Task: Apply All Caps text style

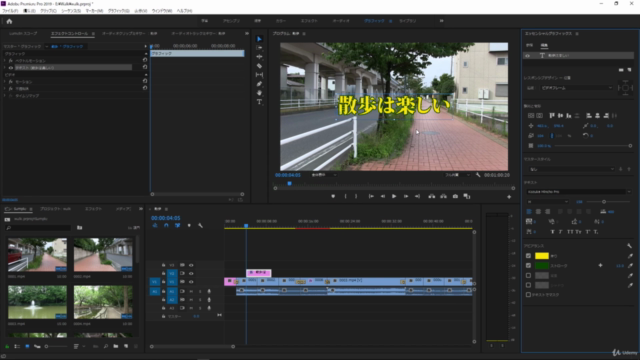Action: [x=570, y=232]
